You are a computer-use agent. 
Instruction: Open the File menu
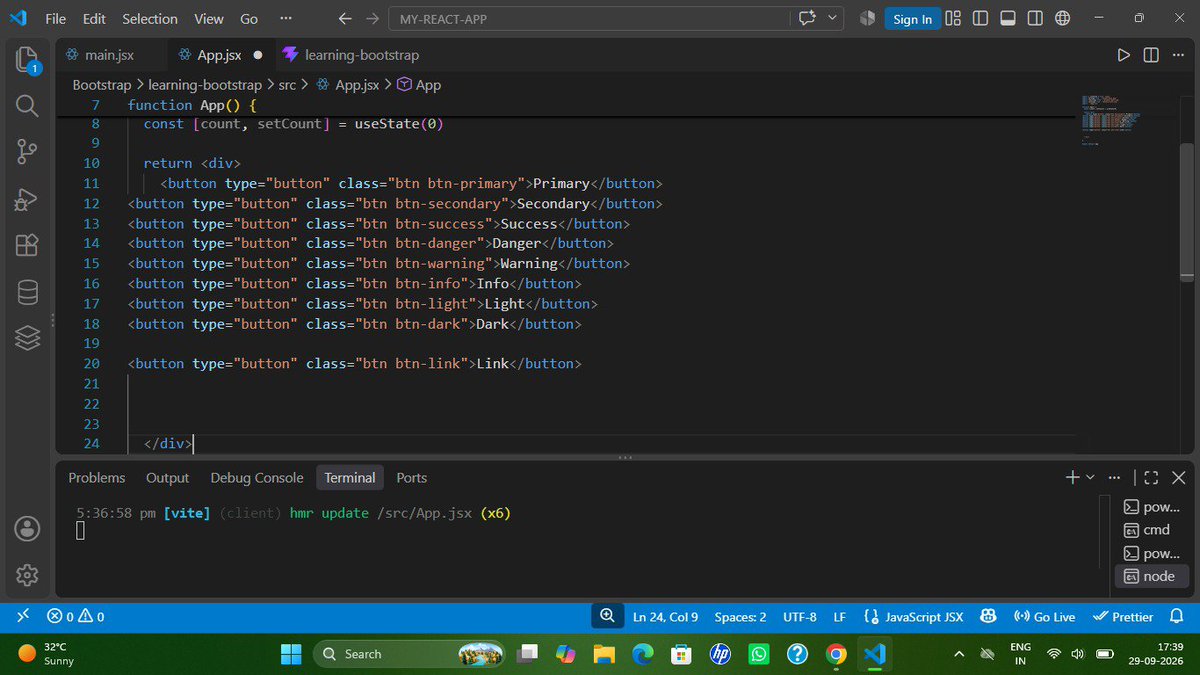pyautogui.click(x=56, y=19)
